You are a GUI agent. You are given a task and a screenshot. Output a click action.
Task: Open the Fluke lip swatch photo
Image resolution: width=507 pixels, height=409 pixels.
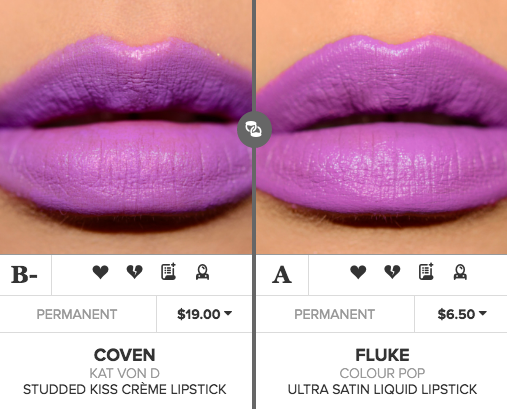(382, 127)
